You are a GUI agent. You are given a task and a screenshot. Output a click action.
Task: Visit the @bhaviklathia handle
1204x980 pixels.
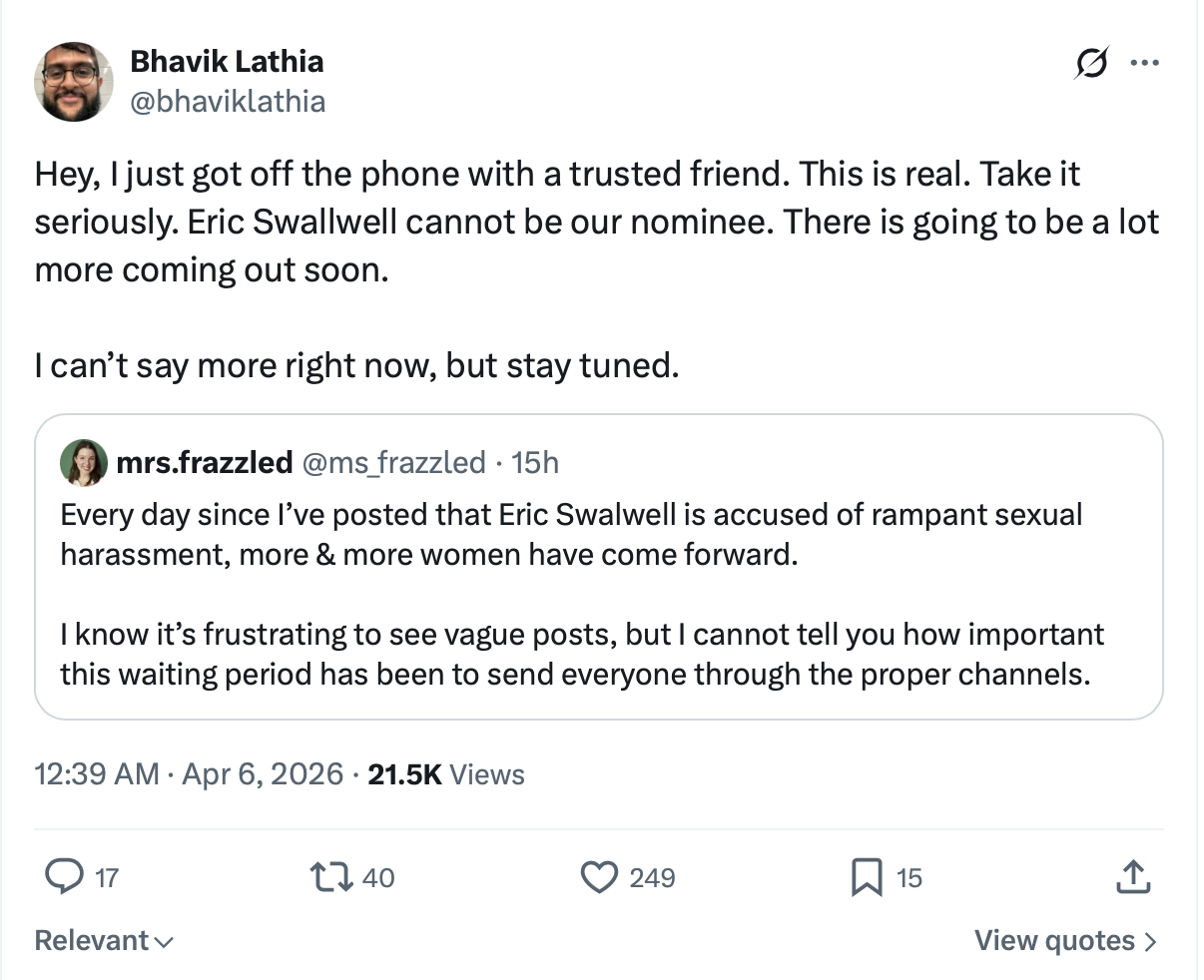(x=228, y=101)
